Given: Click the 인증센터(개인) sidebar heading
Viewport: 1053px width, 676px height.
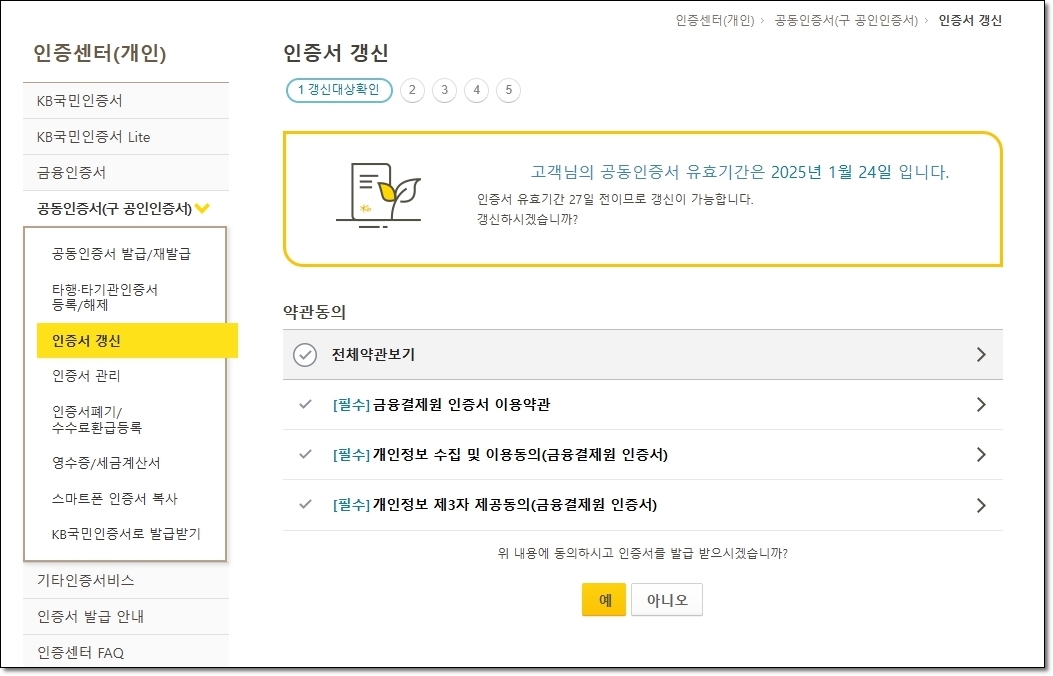Looking at the screenshot, I should [x=99, y=53].
